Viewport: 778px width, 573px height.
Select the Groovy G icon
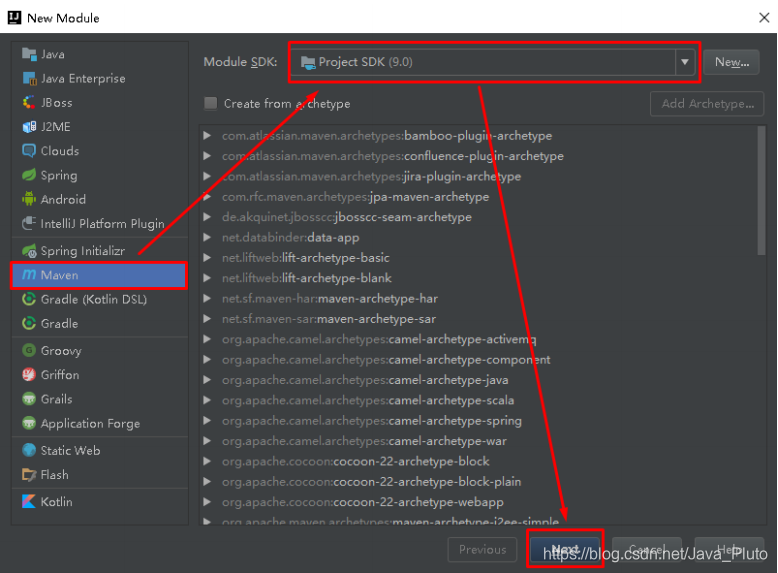(x=29, y=351)
